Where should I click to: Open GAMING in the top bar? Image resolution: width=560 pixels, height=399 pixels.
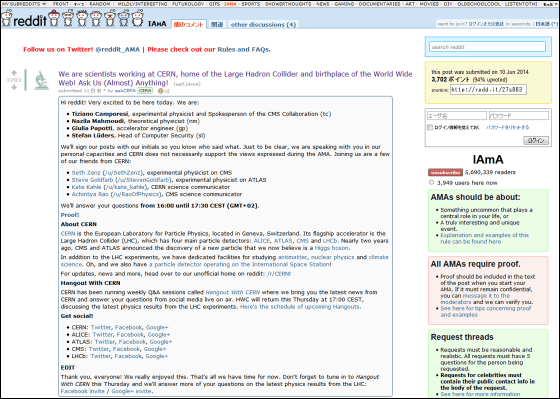344,4
